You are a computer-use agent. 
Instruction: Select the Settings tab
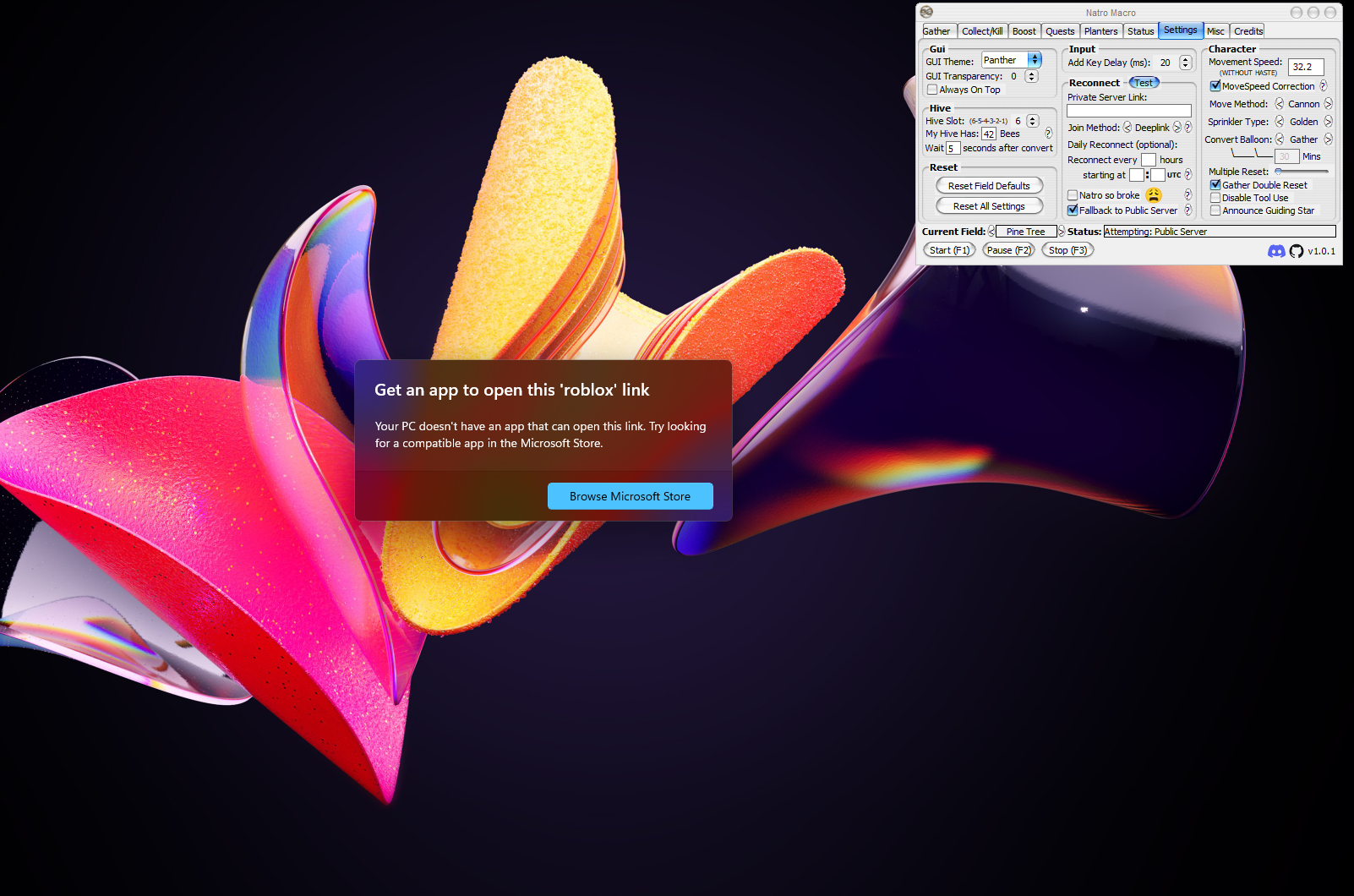tap(1181, 30)
